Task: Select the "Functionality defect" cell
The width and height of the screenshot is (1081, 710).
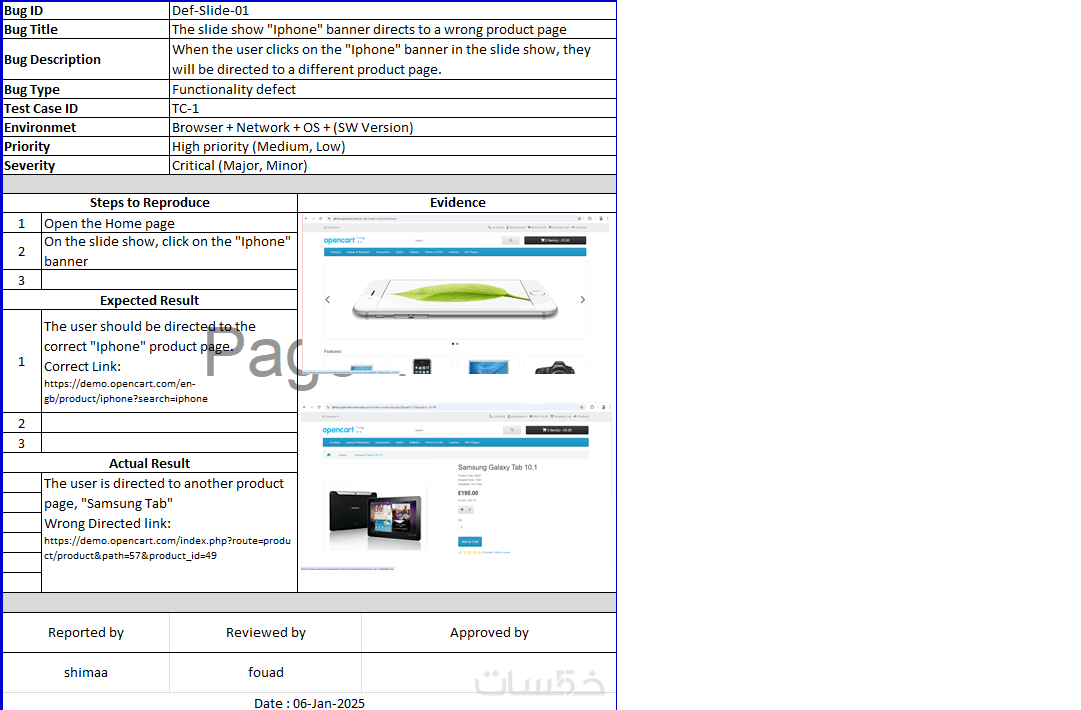Action: click(393, 90)
